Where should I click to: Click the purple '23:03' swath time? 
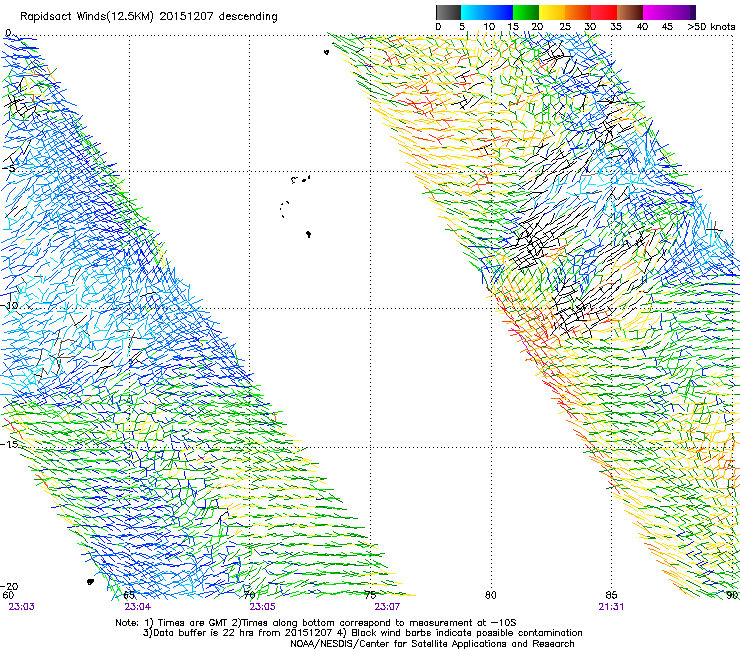pyautogui.click(x=21, y=607)
